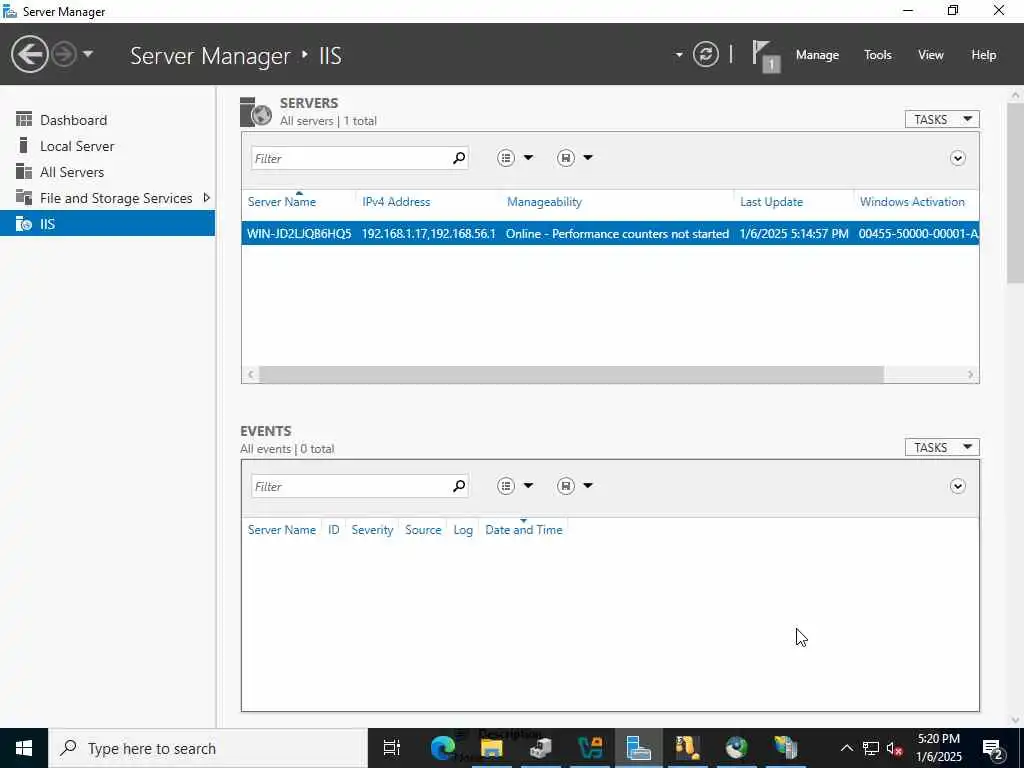Sort by IPv4 Address column
This screenshot has height=768, width=1024.
396,202
